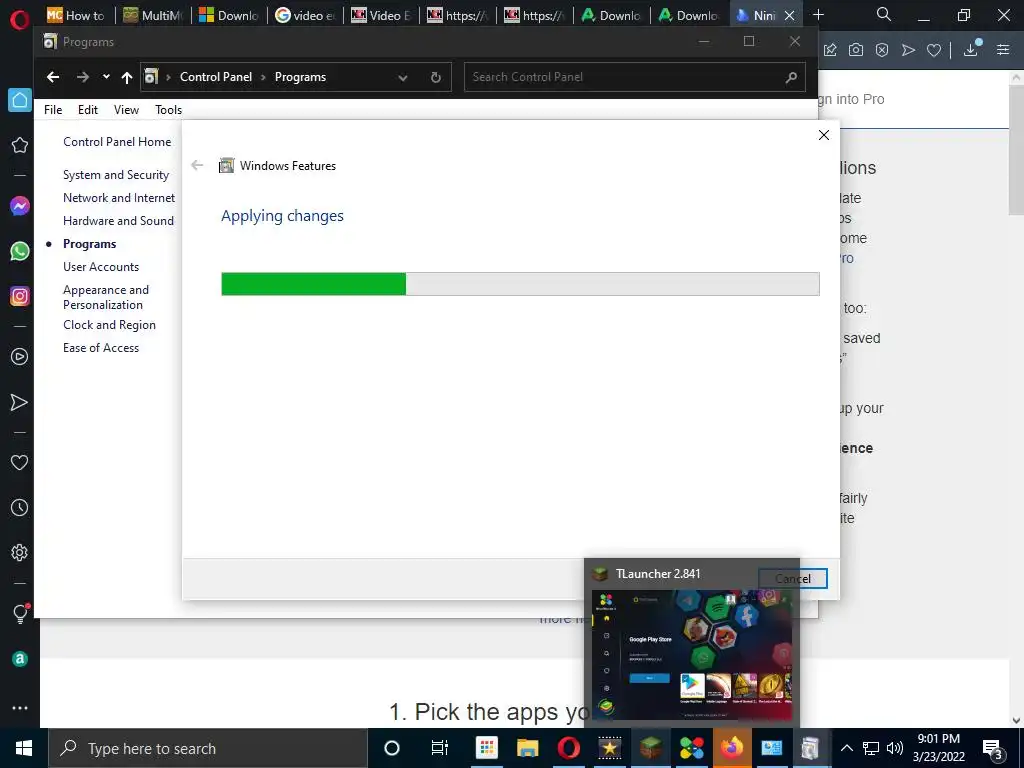Click the send arrow icon in Opera toolbar
The width and height of the screenshot is (1024, 768).
point(908,50)
